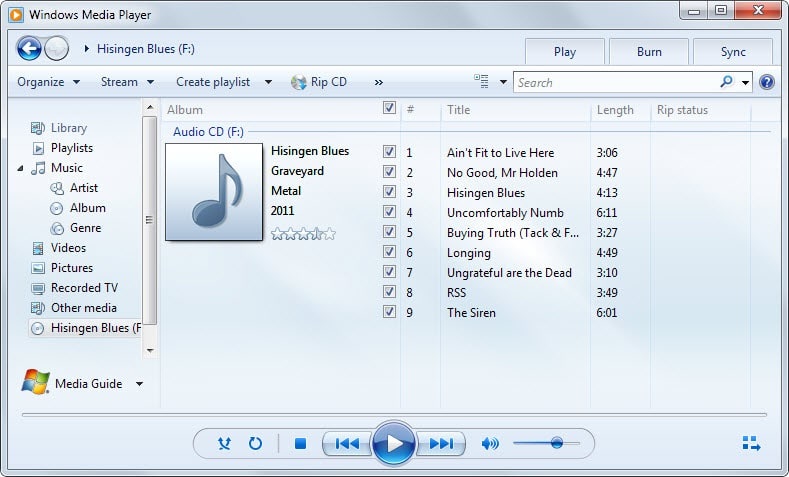Click the Back navigation arrow
Screen dimensions: 789x477
tap(29, 48)
